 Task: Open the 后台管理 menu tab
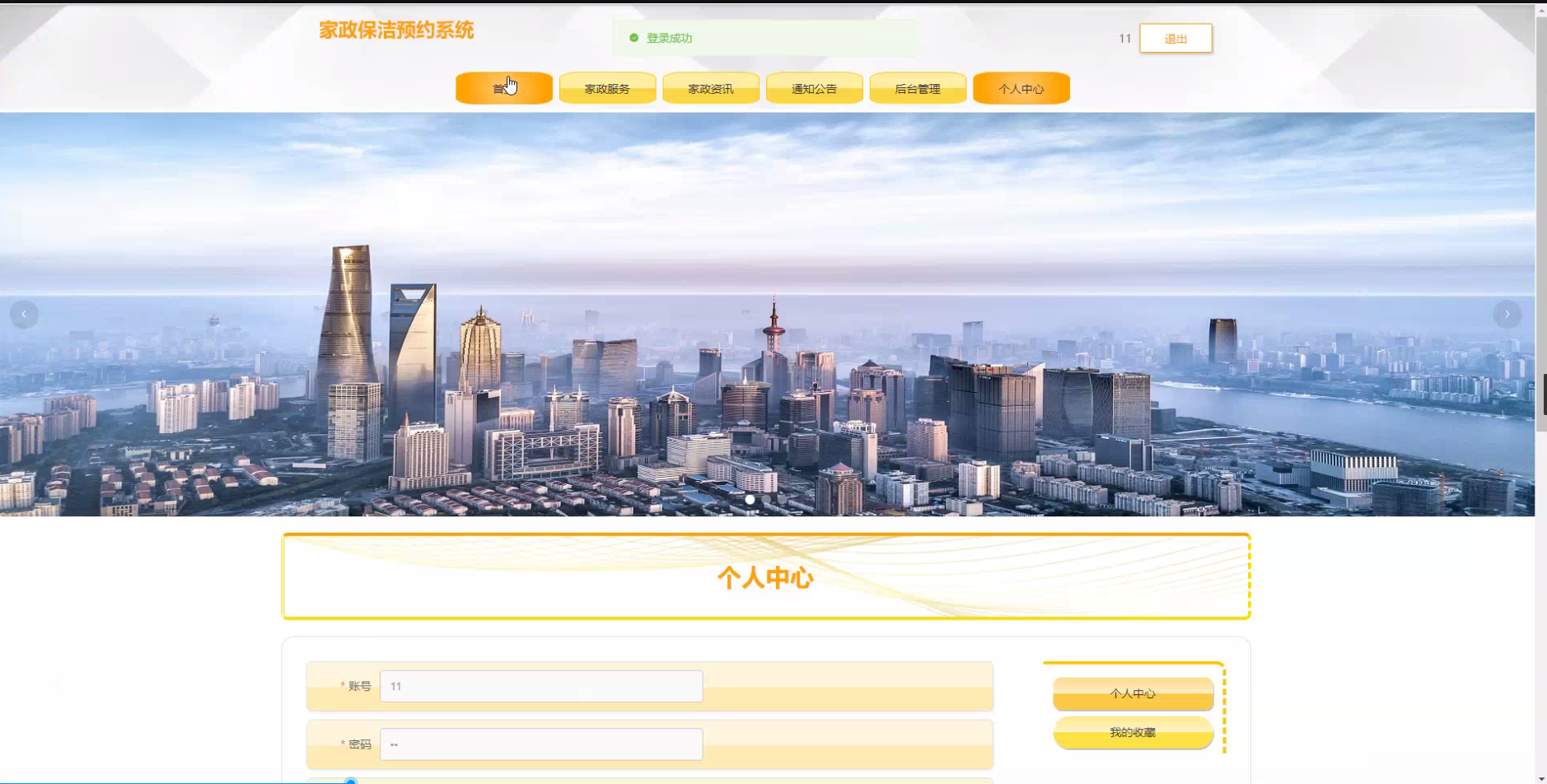(x=918, y=88)
